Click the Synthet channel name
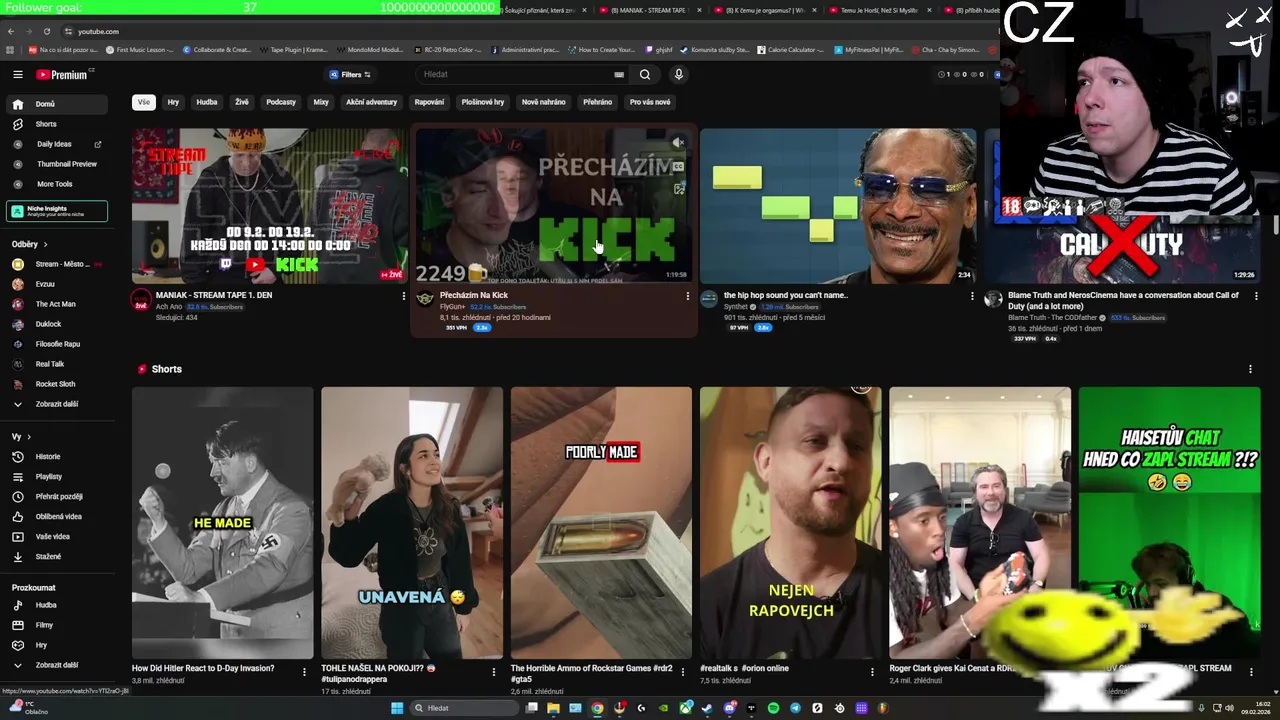This screenshot has height=720, width=1280. [x=736, y=307]
